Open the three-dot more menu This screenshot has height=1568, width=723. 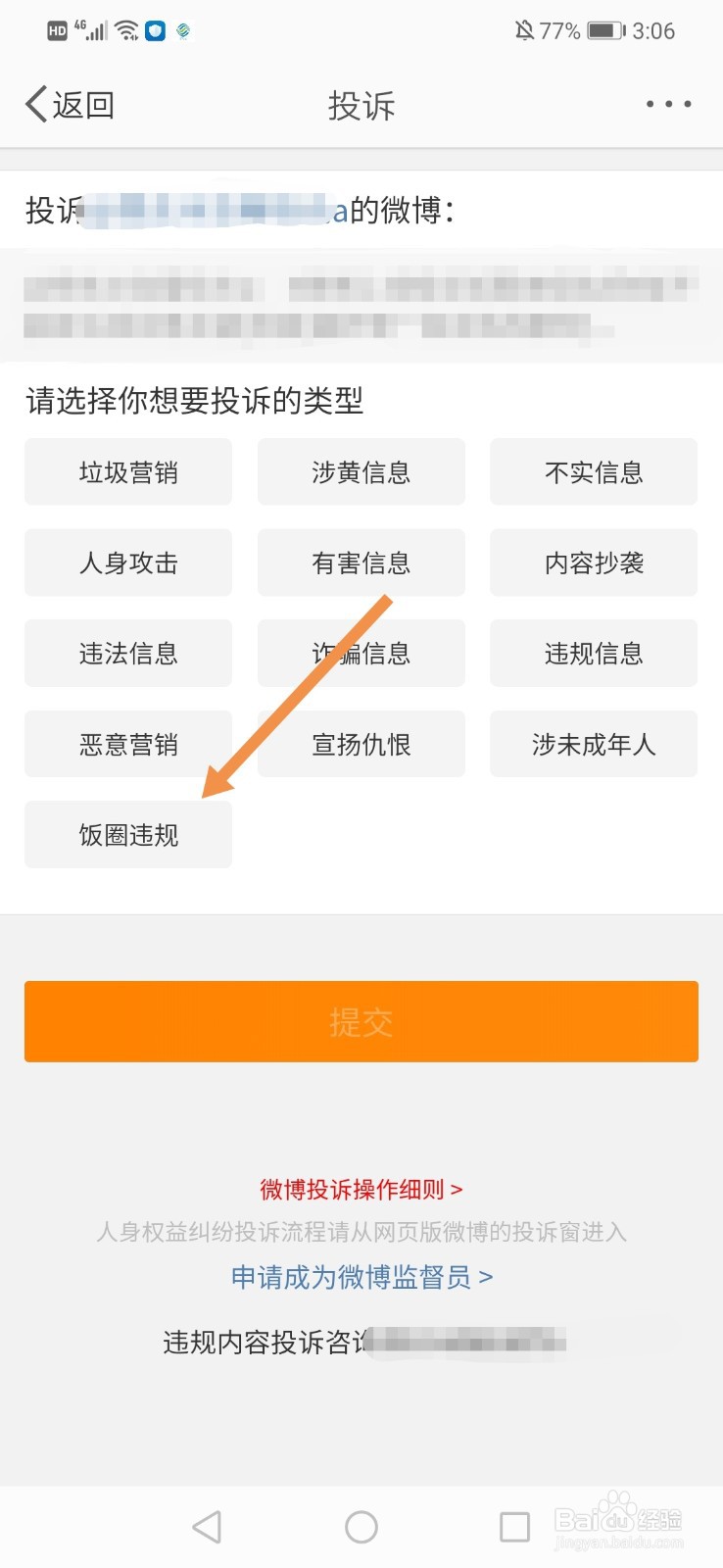coord(669,104)
